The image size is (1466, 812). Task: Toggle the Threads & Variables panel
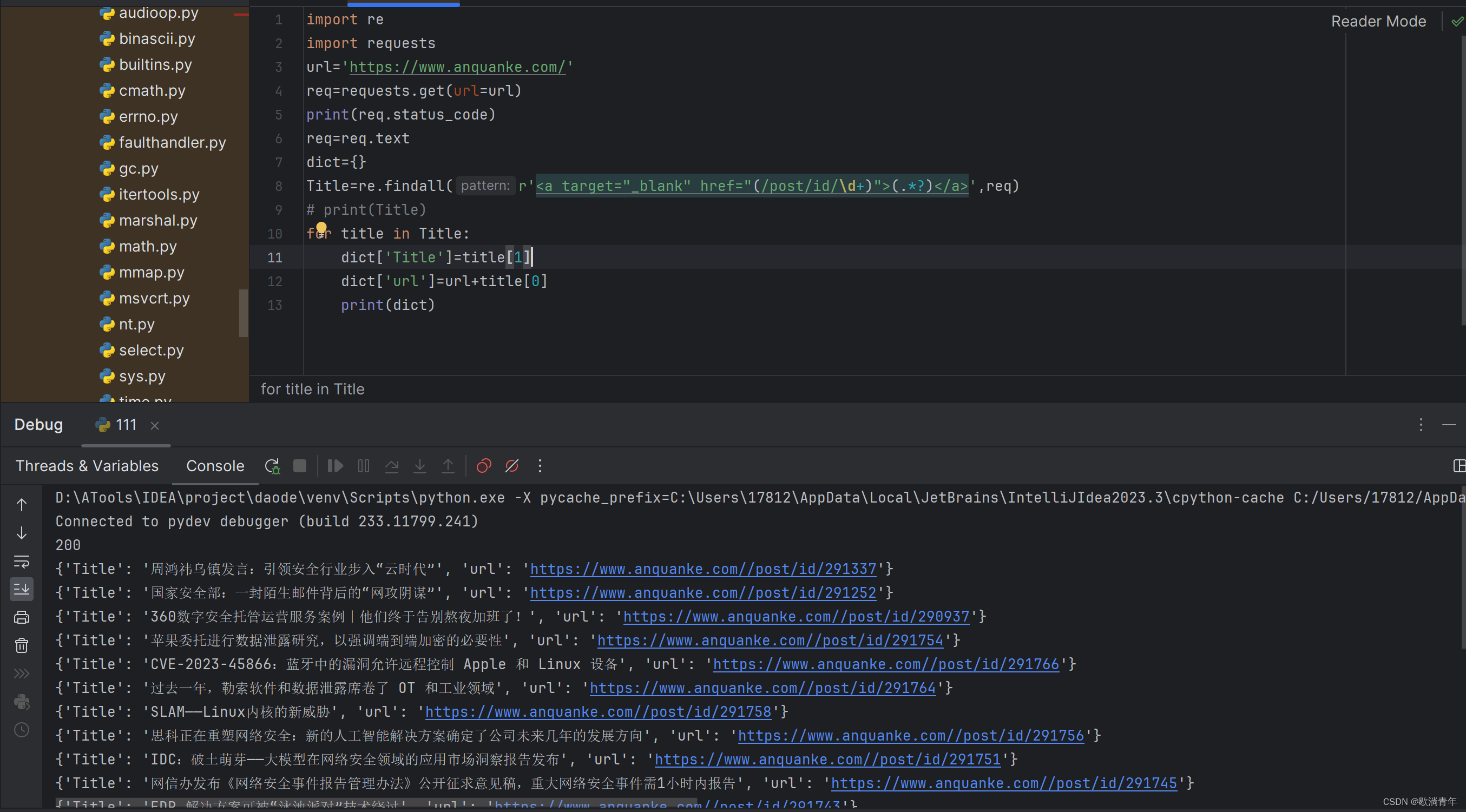(x=87, y=465)
